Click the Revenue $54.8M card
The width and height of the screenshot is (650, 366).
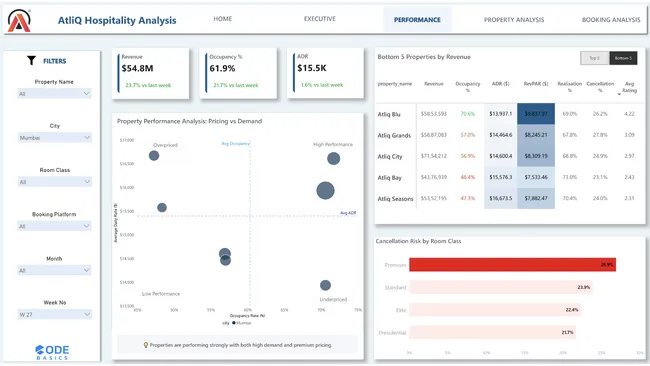pyautogui.click(x=151, y=73)
